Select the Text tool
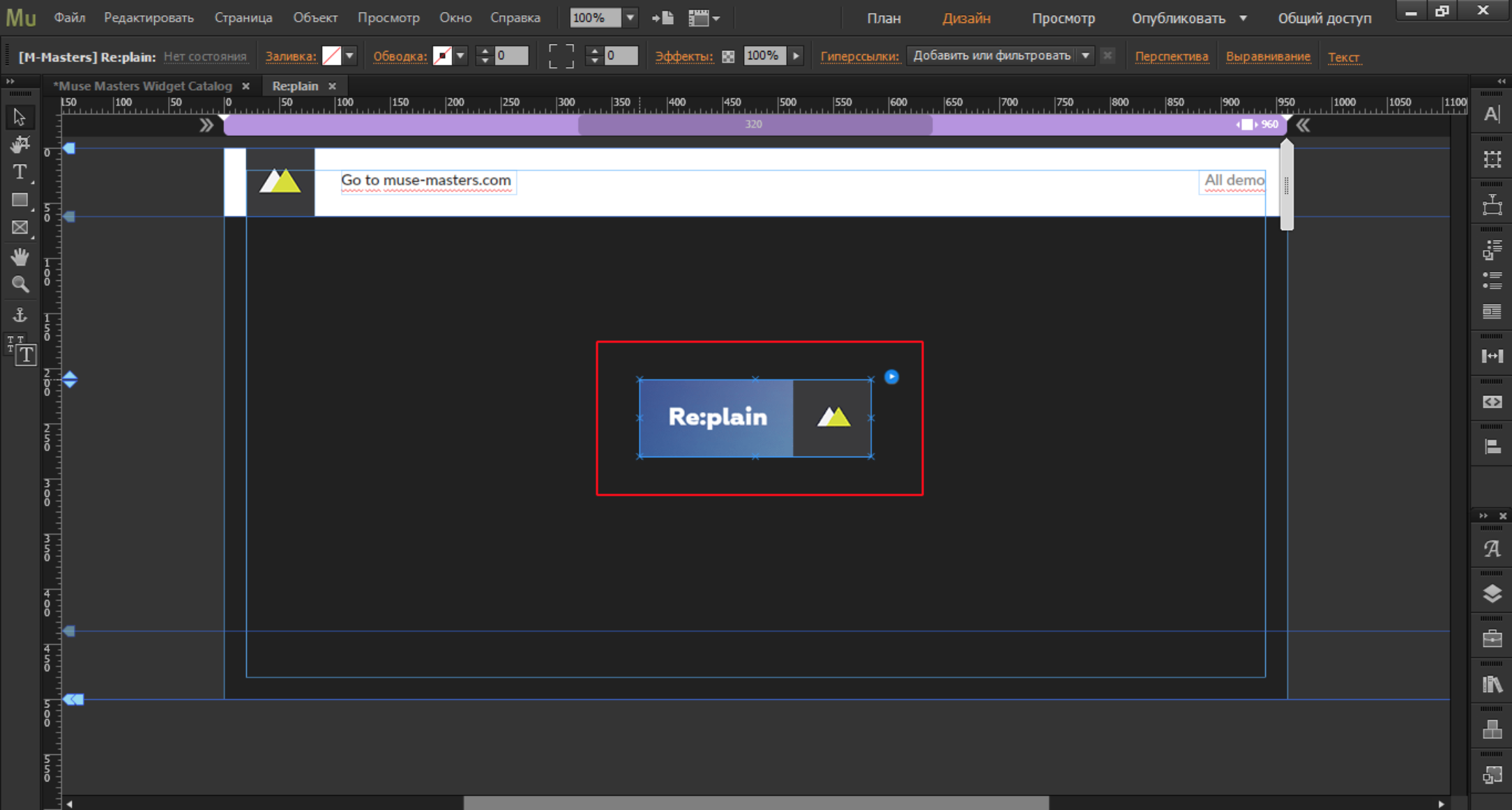 point(20,171)
